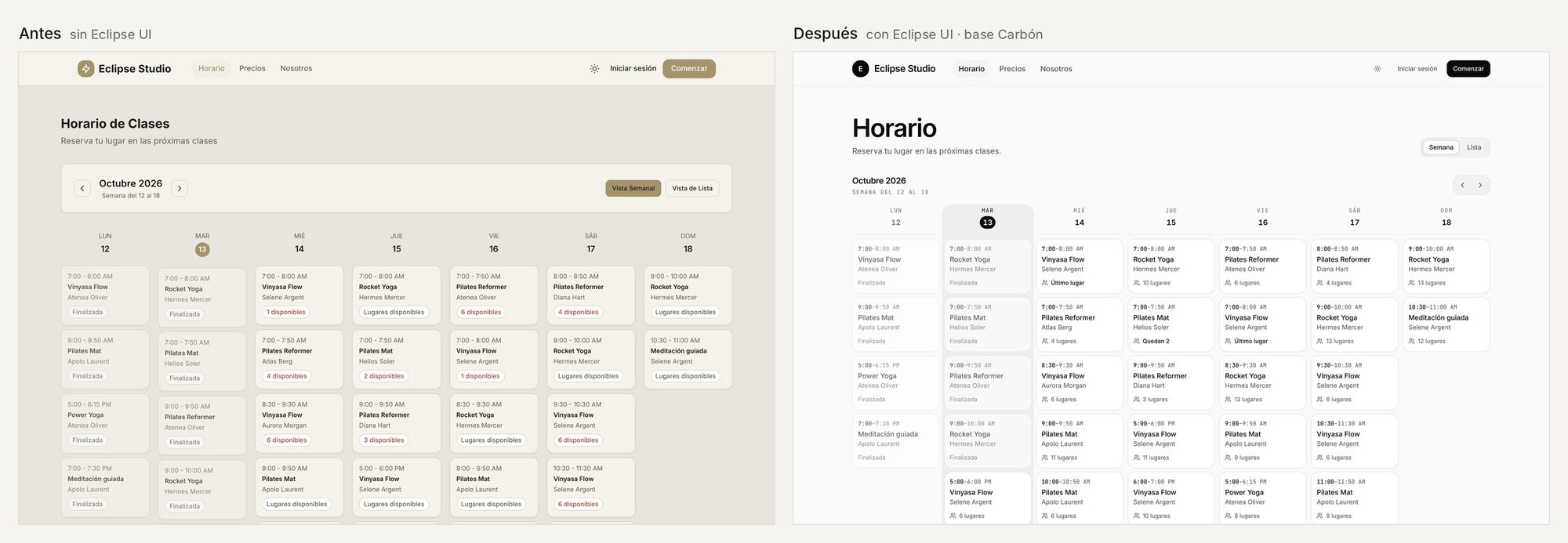This screenshot has height=543, width=1568.
Task: Click people icon beside 3 lugares in Después
Action: click(1137, 400)
